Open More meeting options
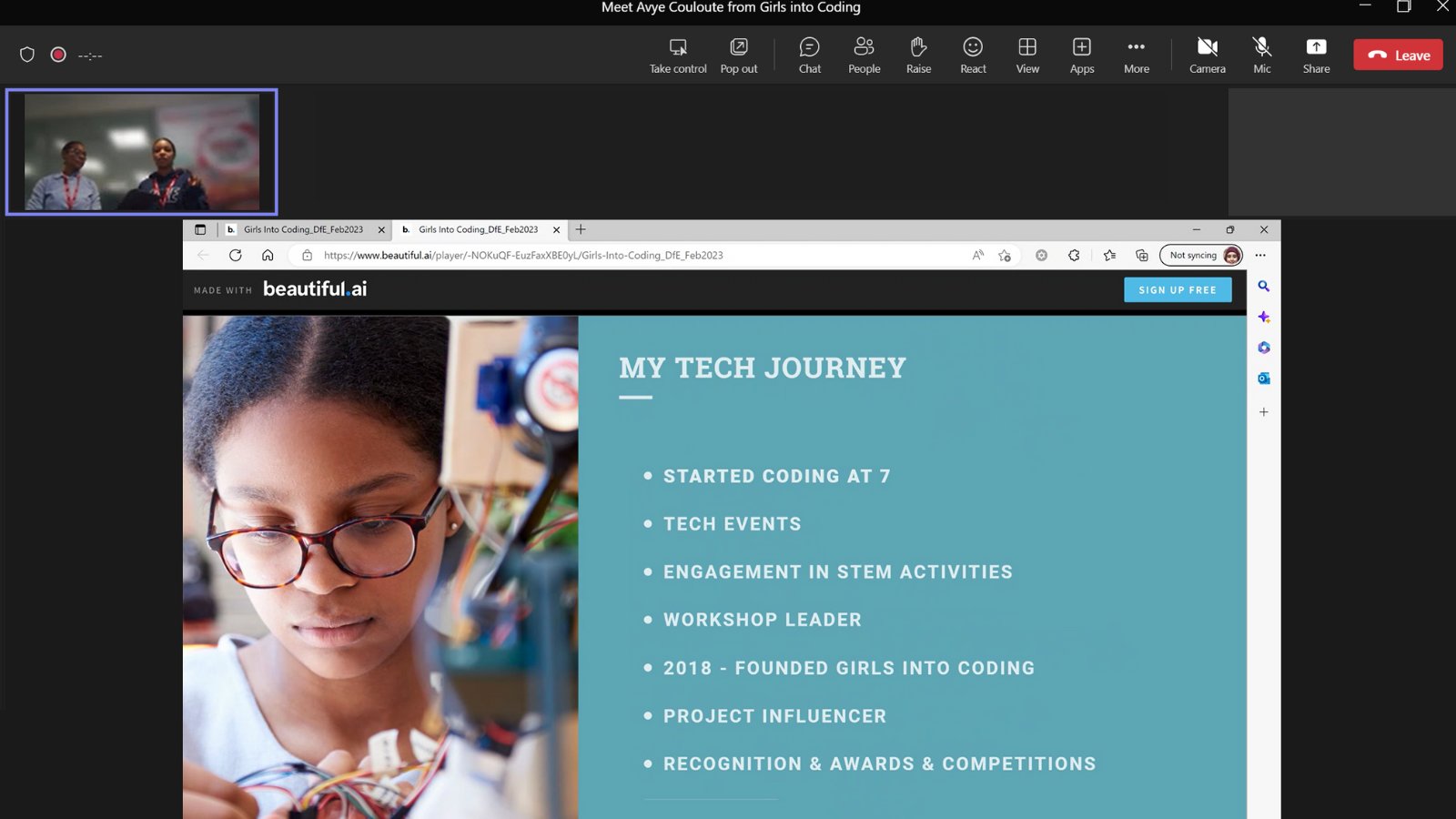 [x=1137, y=56]
